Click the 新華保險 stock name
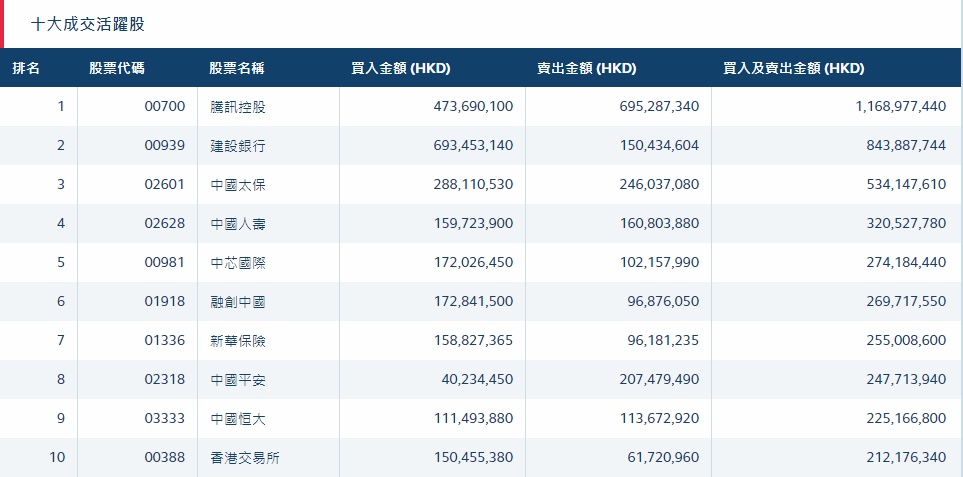The width and height of the screenshot is (963, 477). click(238, 341)
